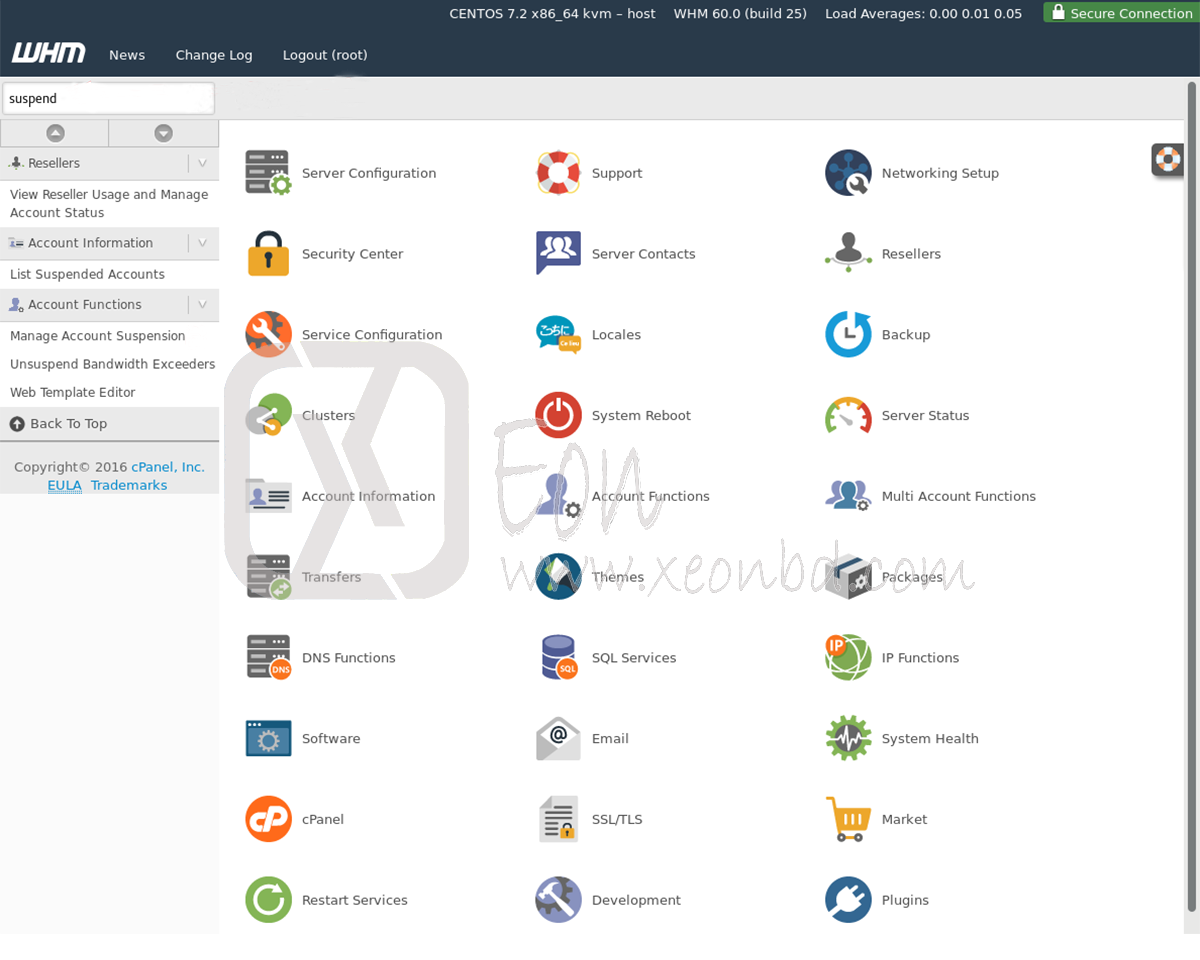Viewport: 1200px width, 960px height.
Task: Select the SQL Services database icon
Action: click(558, 657)
